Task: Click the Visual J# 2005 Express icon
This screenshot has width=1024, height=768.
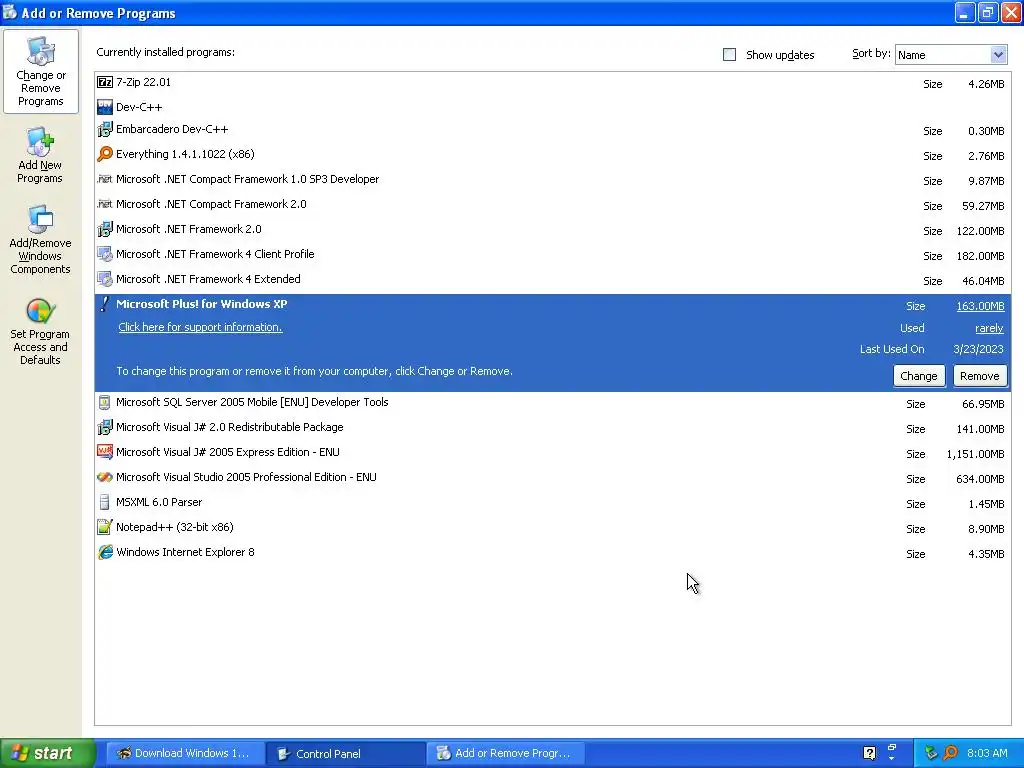Action: click(x=104, y=452)
